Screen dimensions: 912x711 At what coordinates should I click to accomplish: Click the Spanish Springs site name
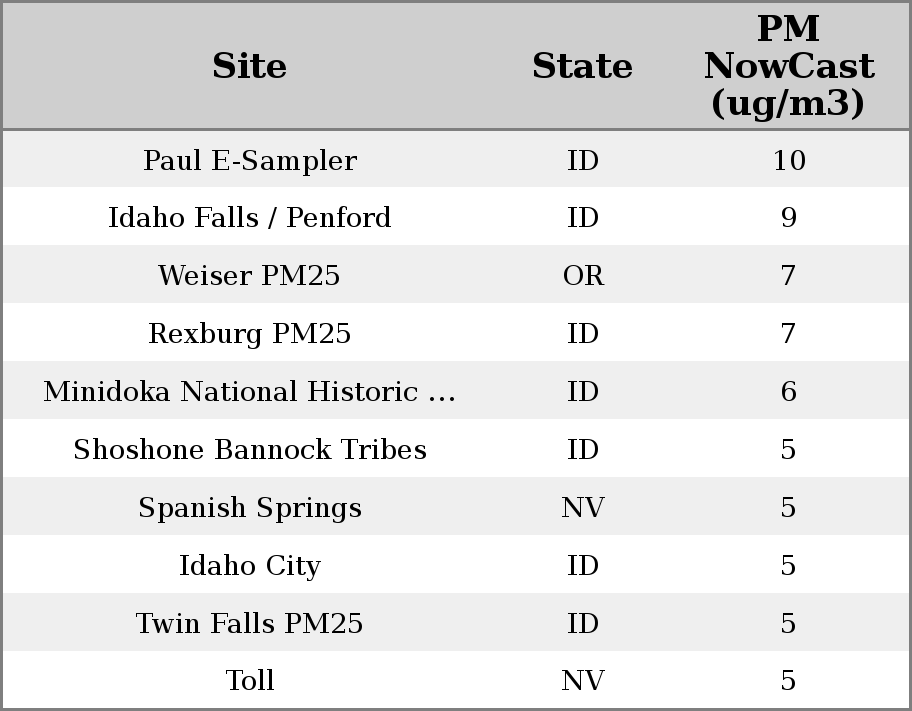point(249,508)
